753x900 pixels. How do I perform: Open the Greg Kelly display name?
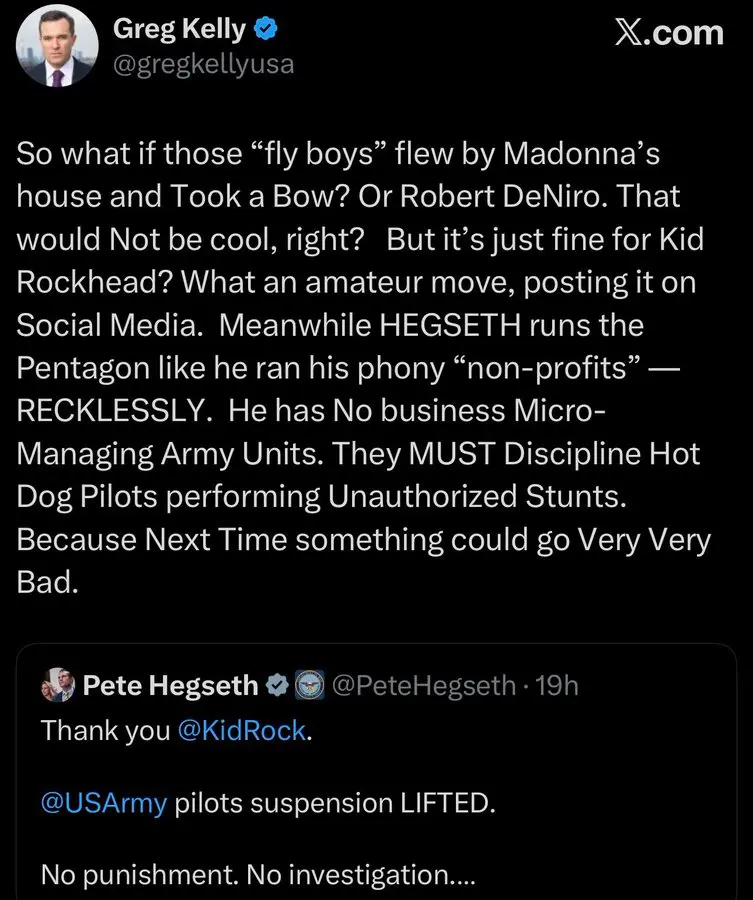pyautogui.click(x=179, y=29)
